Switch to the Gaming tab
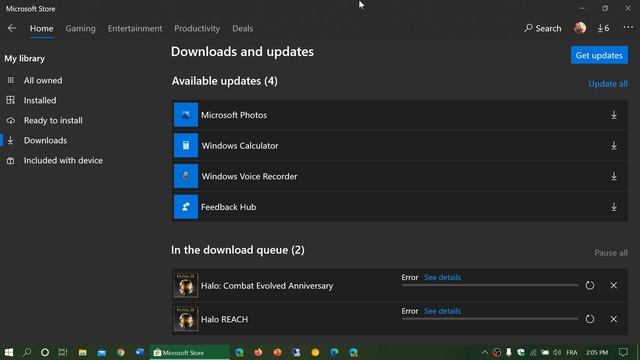640x360 pixels. pos(80,28)
